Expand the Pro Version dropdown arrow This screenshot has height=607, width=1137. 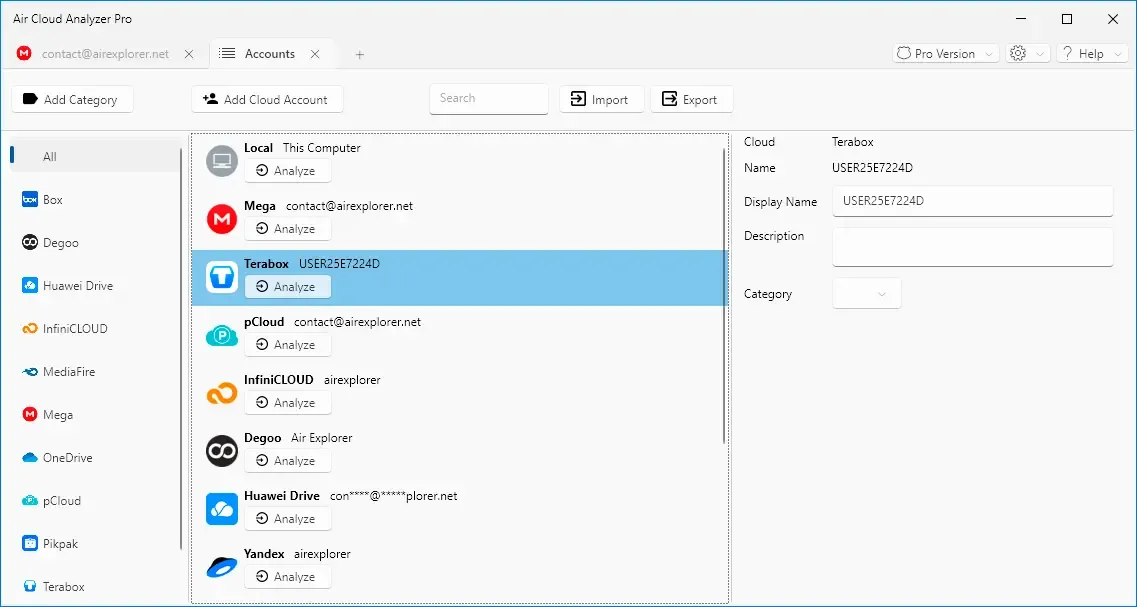989,54
